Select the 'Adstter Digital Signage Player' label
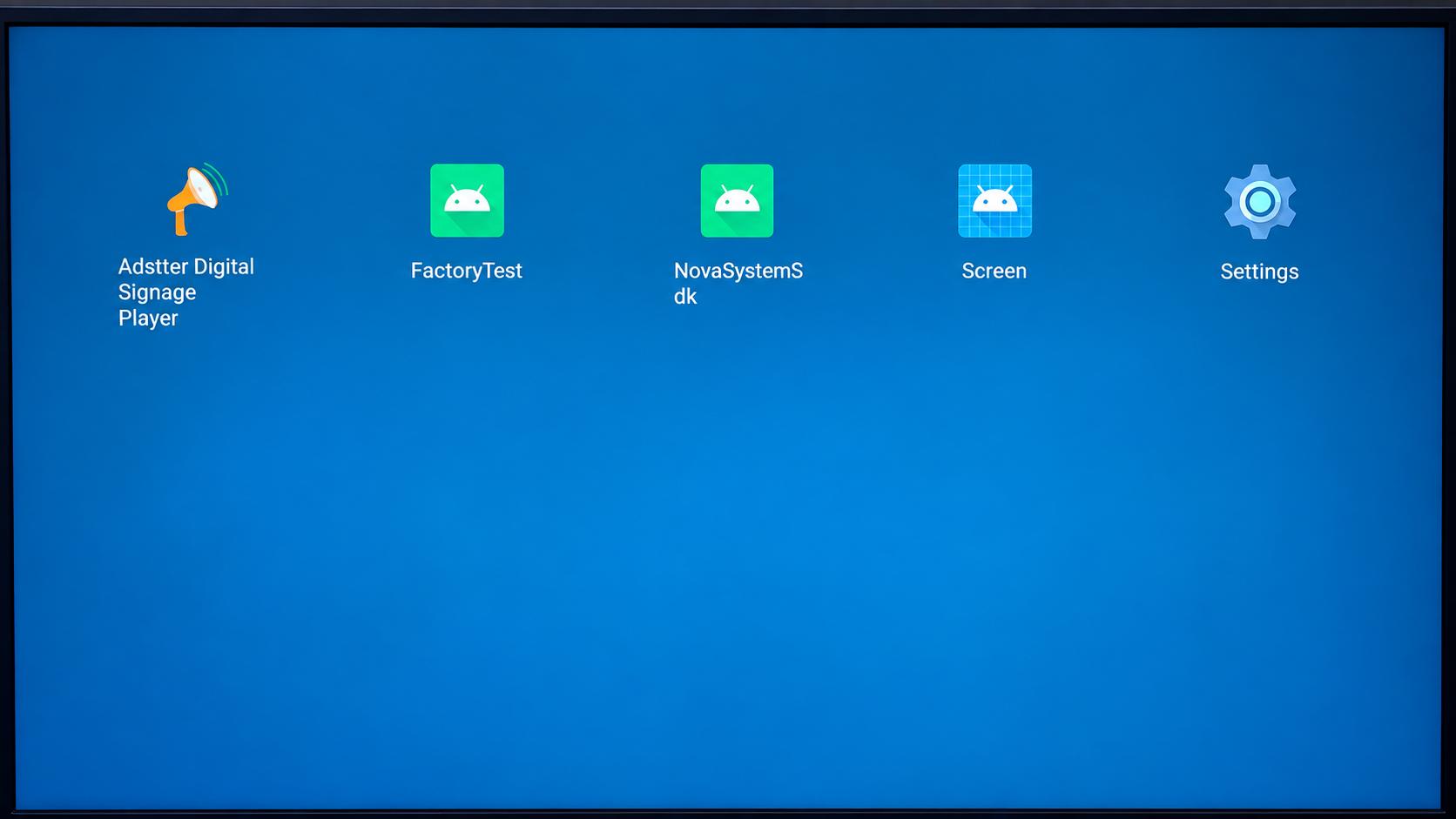Screen dimensions: 1456x819 coord(186,292)
